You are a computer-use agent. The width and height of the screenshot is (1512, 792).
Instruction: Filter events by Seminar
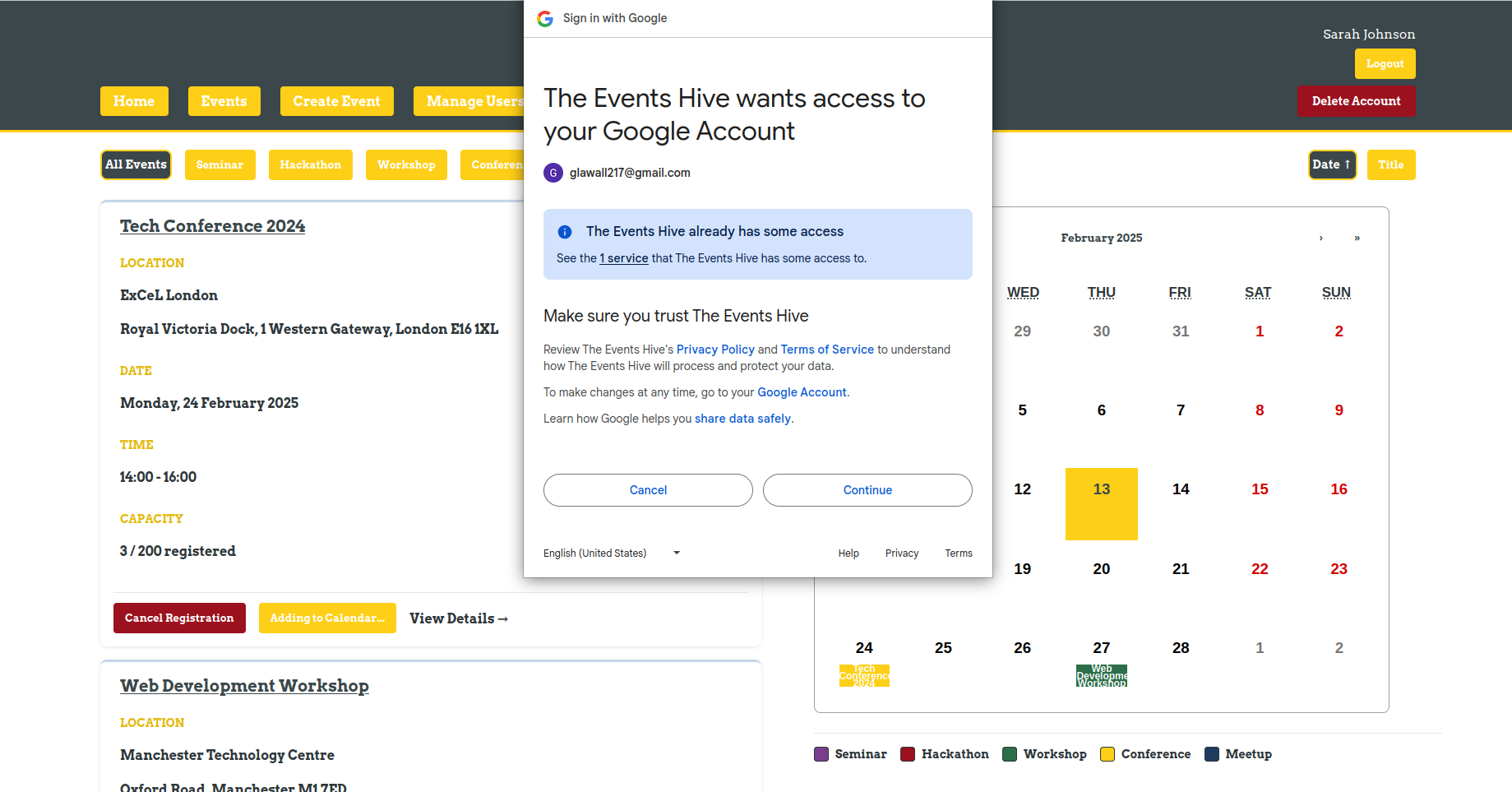(x=220, y=164)
